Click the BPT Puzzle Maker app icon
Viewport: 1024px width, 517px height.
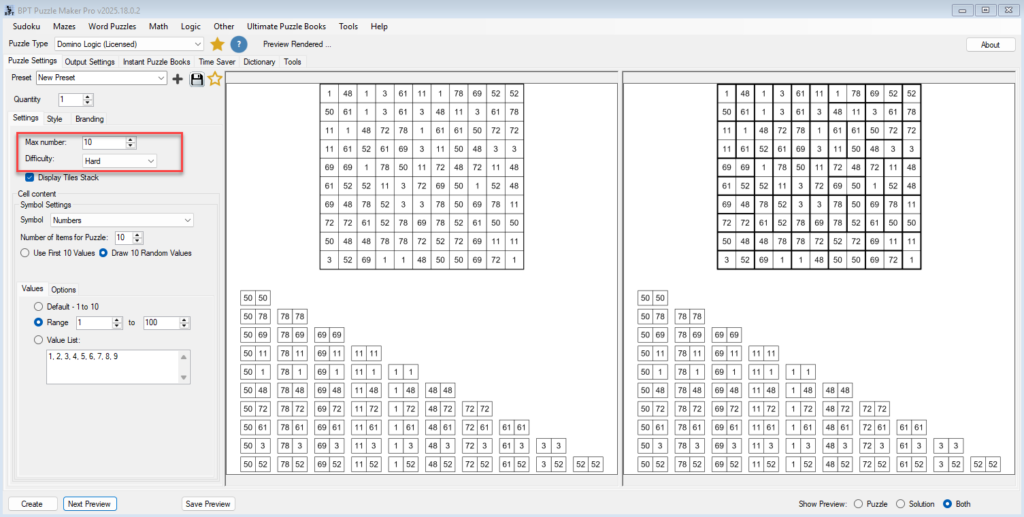(x=9, y=9)
